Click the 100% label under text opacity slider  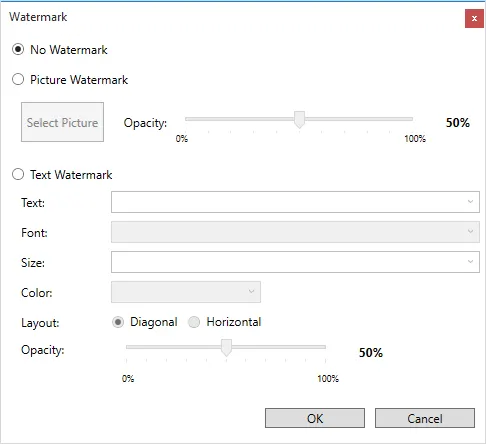(x=328, y=378)
